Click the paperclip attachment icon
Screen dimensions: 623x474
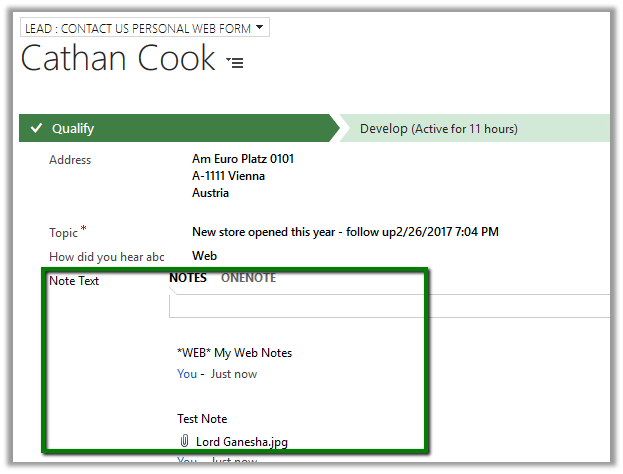[184, 441]
